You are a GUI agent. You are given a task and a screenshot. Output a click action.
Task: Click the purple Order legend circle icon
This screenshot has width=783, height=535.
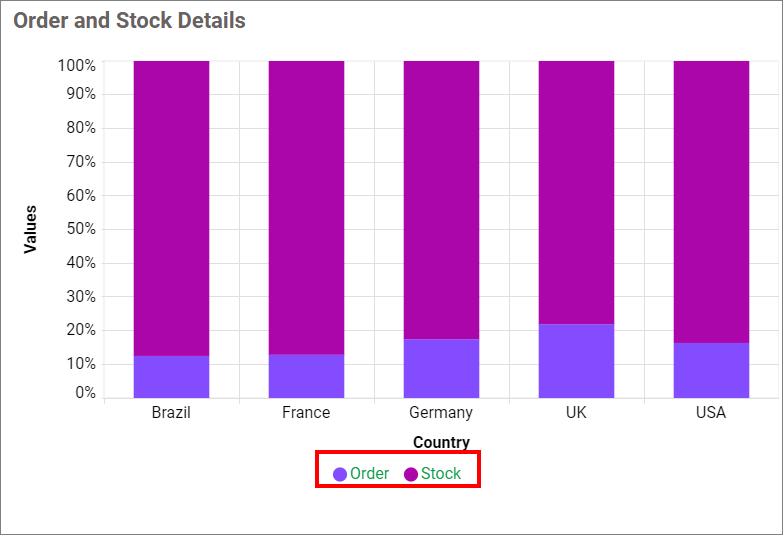[340, 474]
